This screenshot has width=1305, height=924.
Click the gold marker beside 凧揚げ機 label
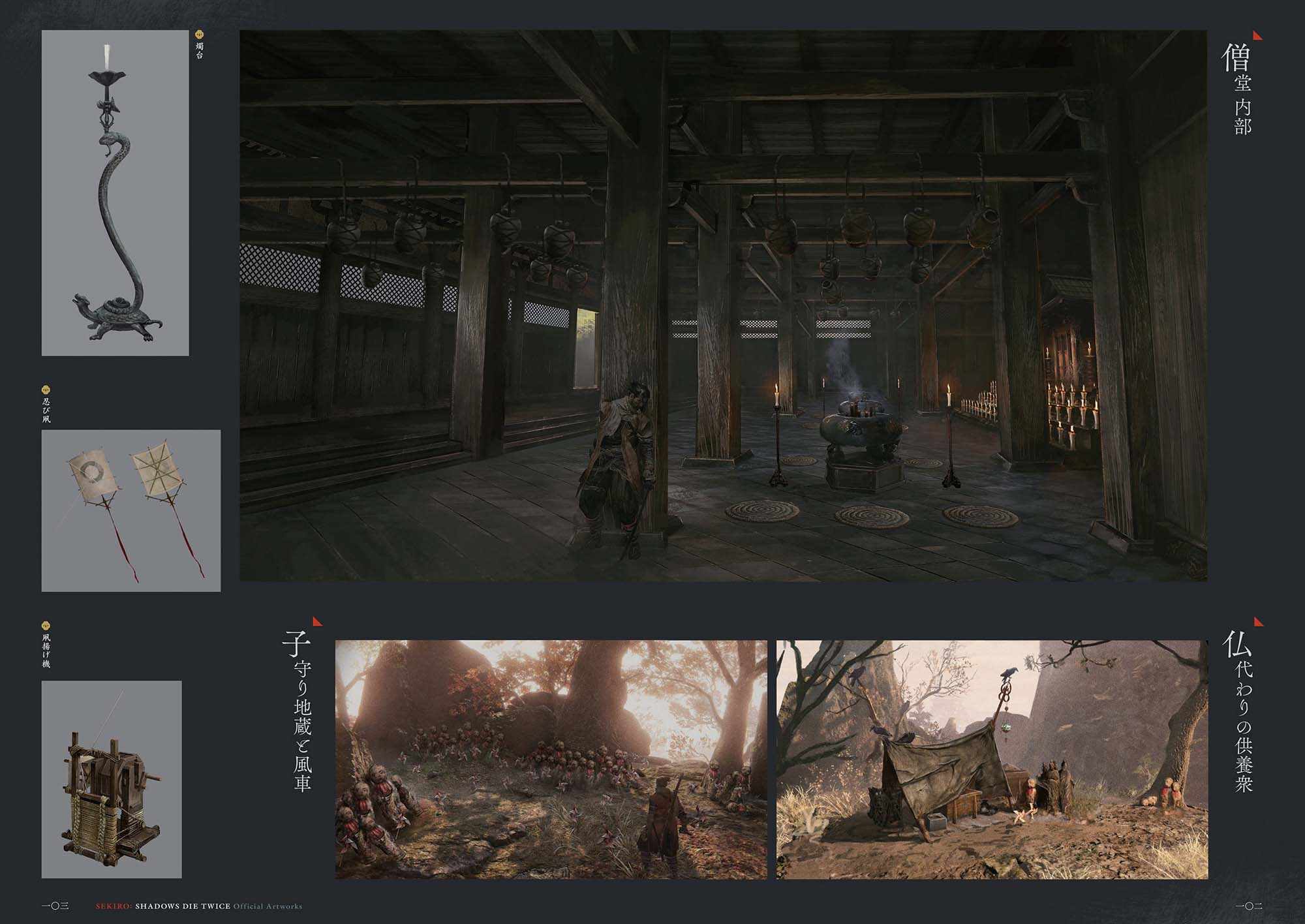click(46, 624)
